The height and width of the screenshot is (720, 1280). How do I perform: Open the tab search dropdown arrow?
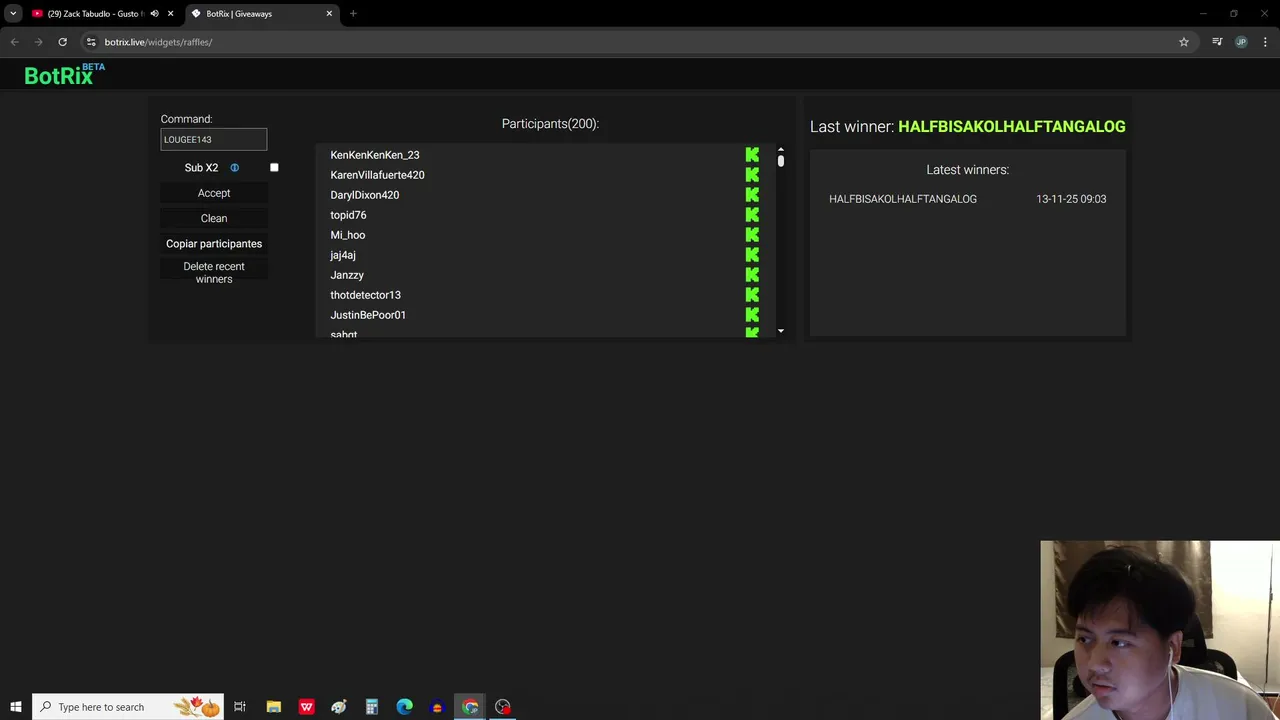pyautogui.click(x=13, y=14)
